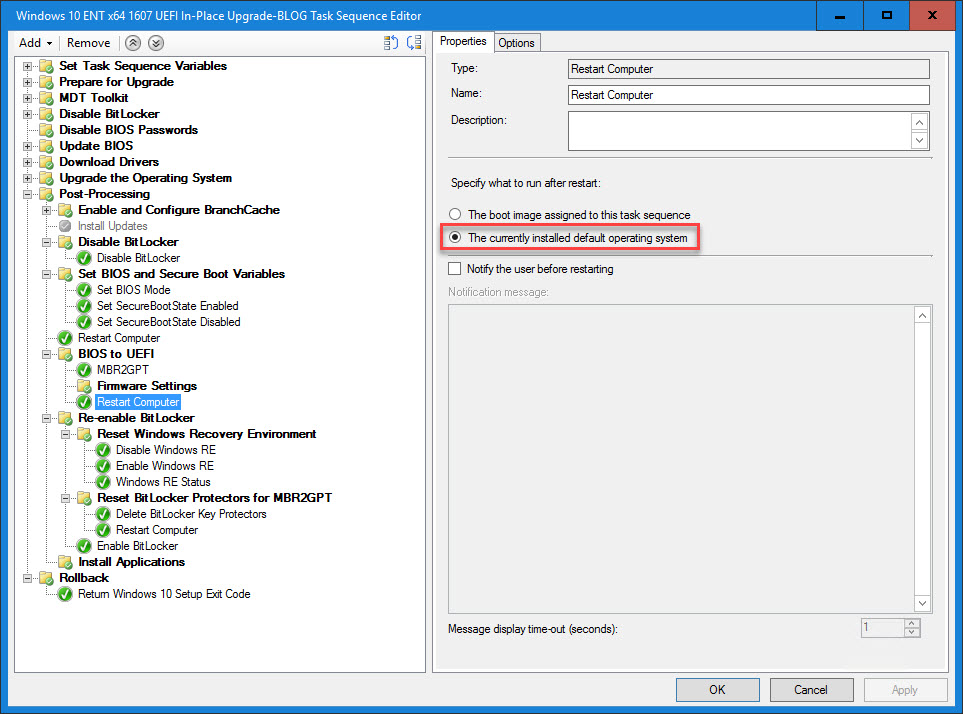The width and height of the screenshot is (963, 714).
Task: Select currently installed default operating system
Action: point(456,238)
